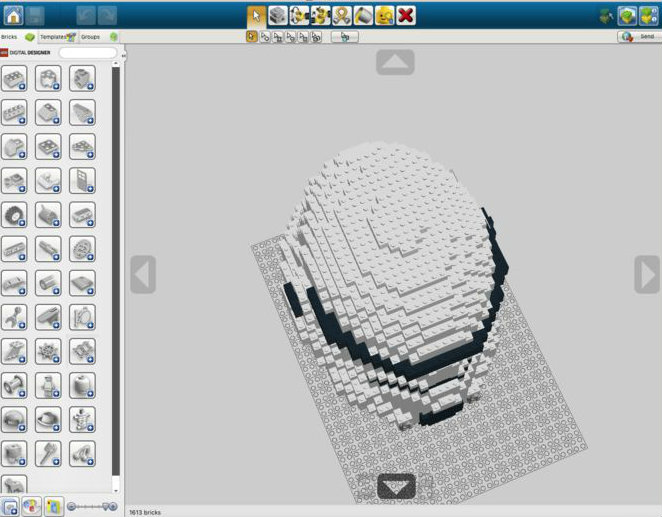Switch to View mode icon
The image size is (662, 517).
click(x=627, y=16)
